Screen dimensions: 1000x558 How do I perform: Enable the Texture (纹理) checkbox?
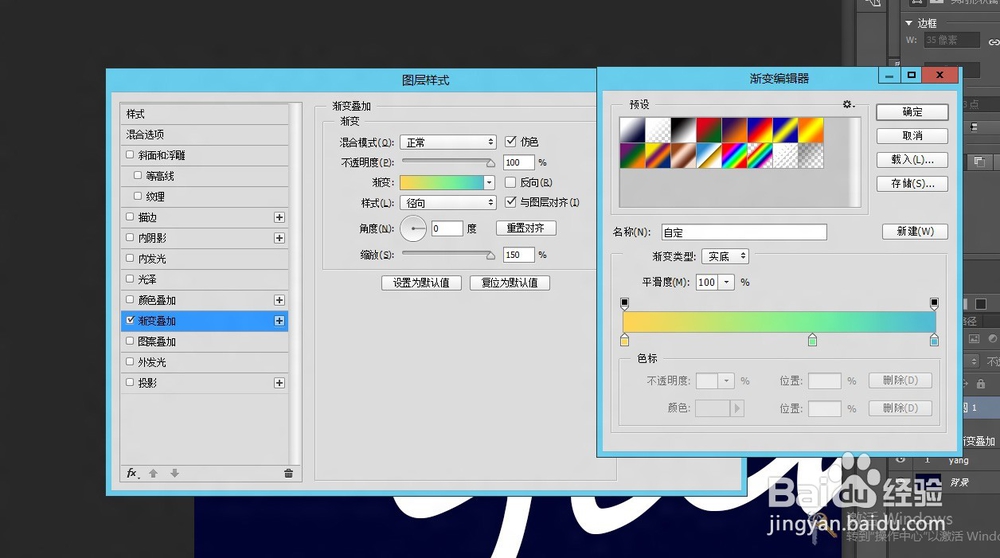click(138, 196)
